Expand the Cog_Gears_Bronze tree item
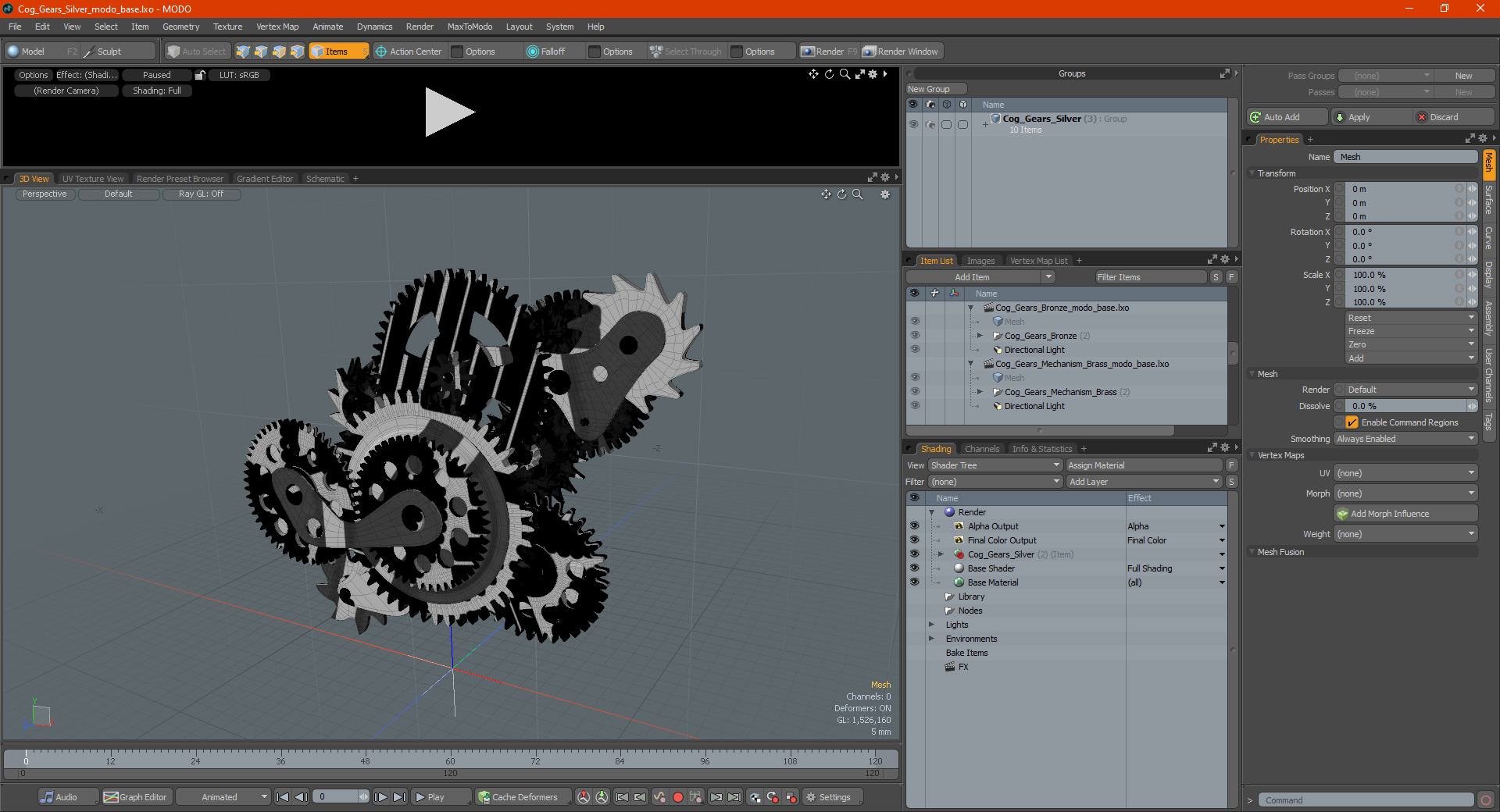The image size is (1500, 812). tap(980, 336)
